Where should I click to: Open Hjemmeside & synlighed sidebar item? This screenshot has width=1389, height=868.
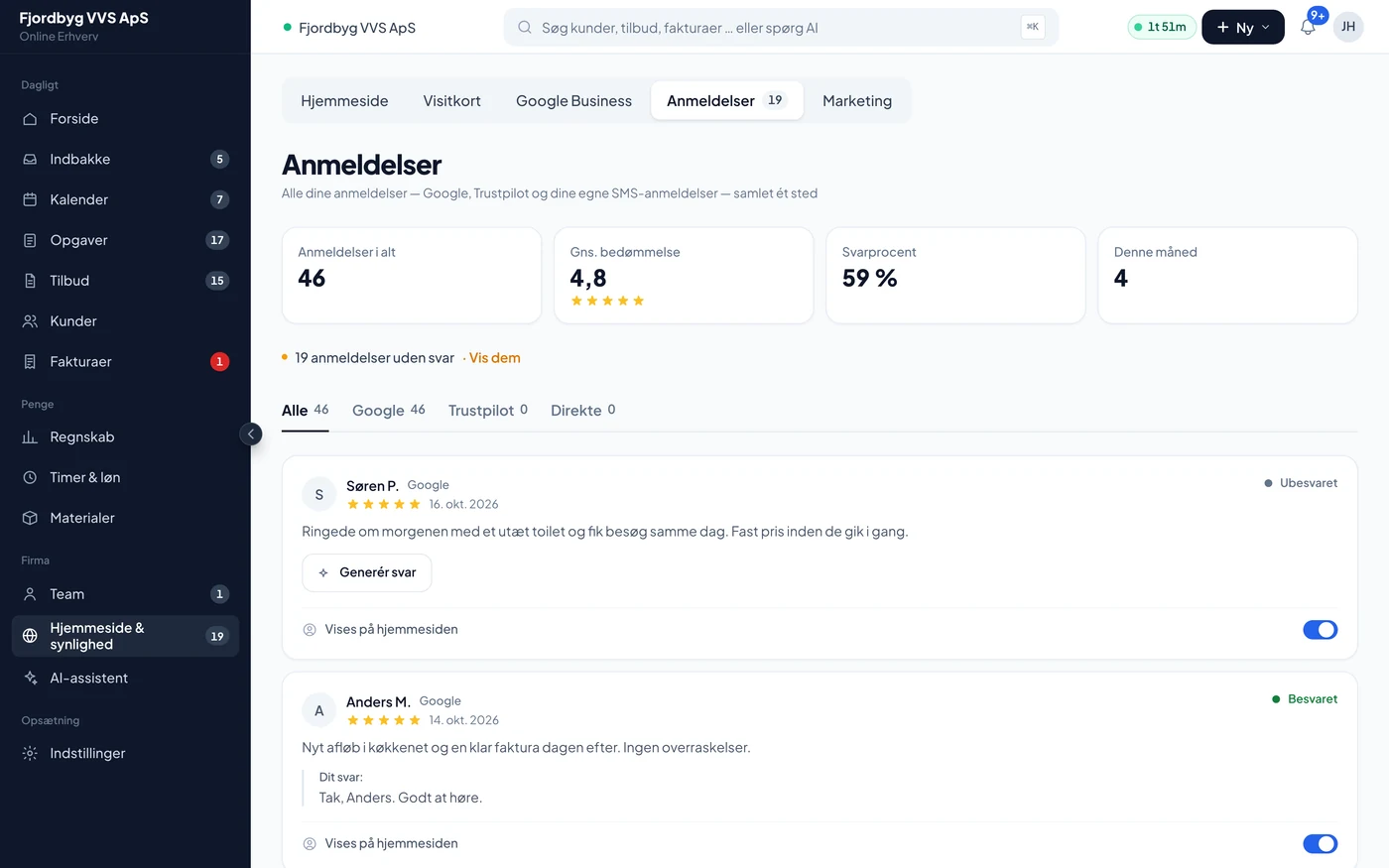125,637
